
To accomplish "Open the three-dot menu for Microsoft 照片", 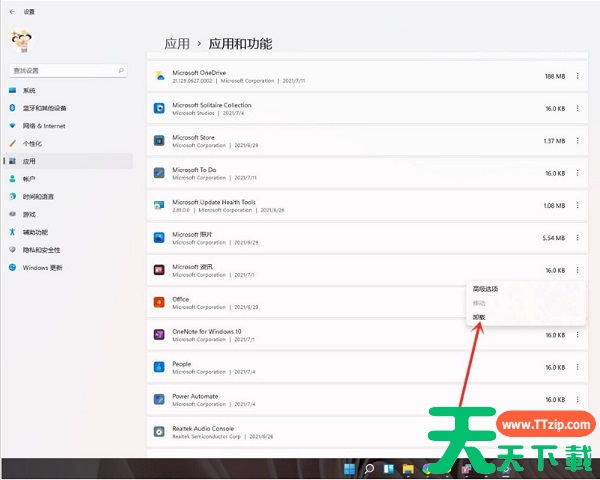I will click(x=577, y=238).
